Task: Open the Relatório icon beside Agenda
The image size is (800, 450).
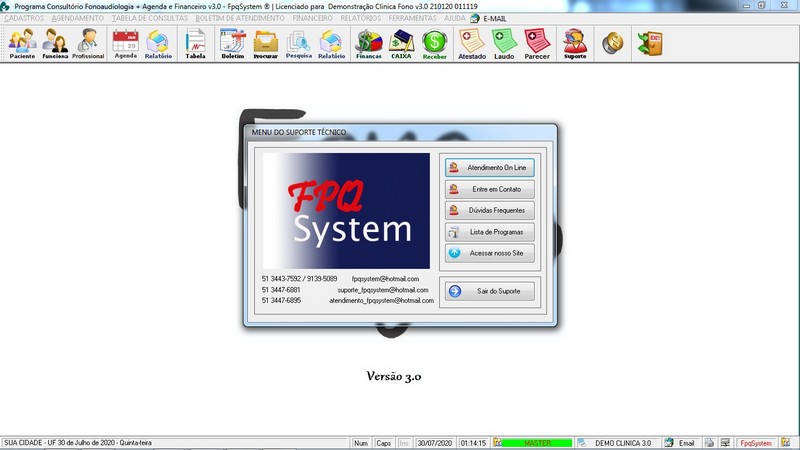Action: pyautogui.click(x=158, y=44)
